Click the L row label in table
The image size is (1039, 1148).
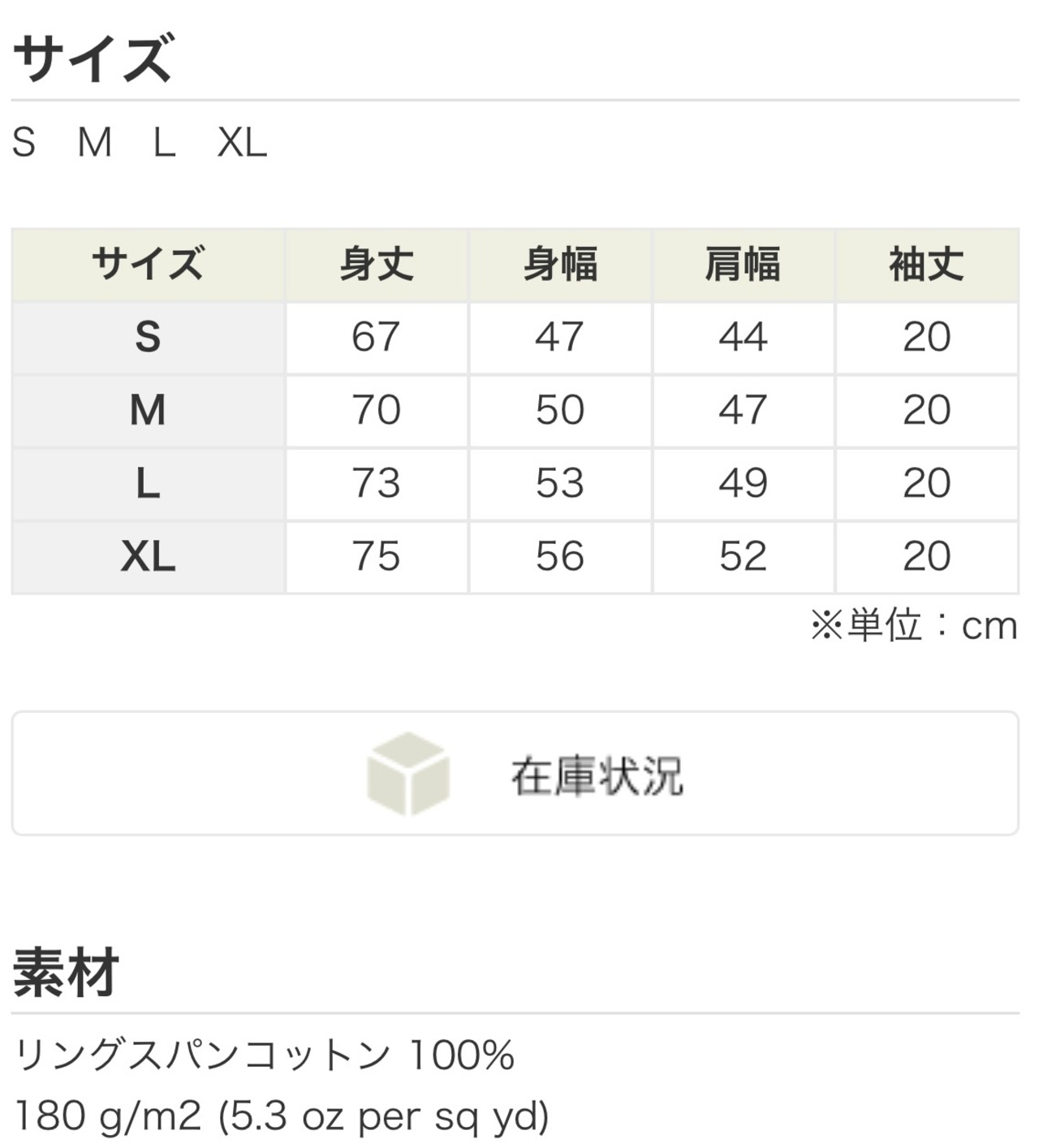pos(148,484)
